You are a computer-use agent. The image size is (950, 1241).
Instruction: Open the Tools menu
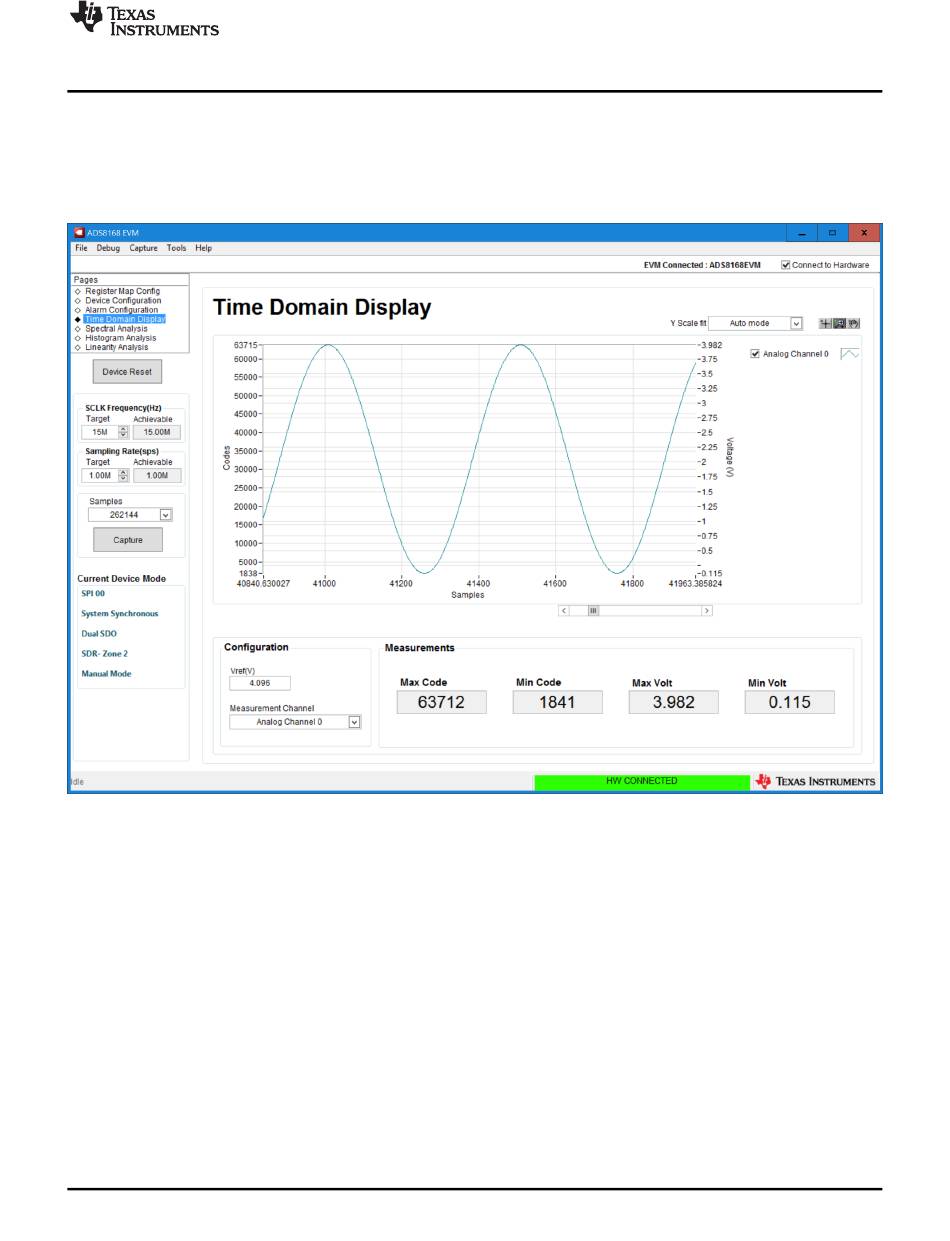click(x=176, y=248)
